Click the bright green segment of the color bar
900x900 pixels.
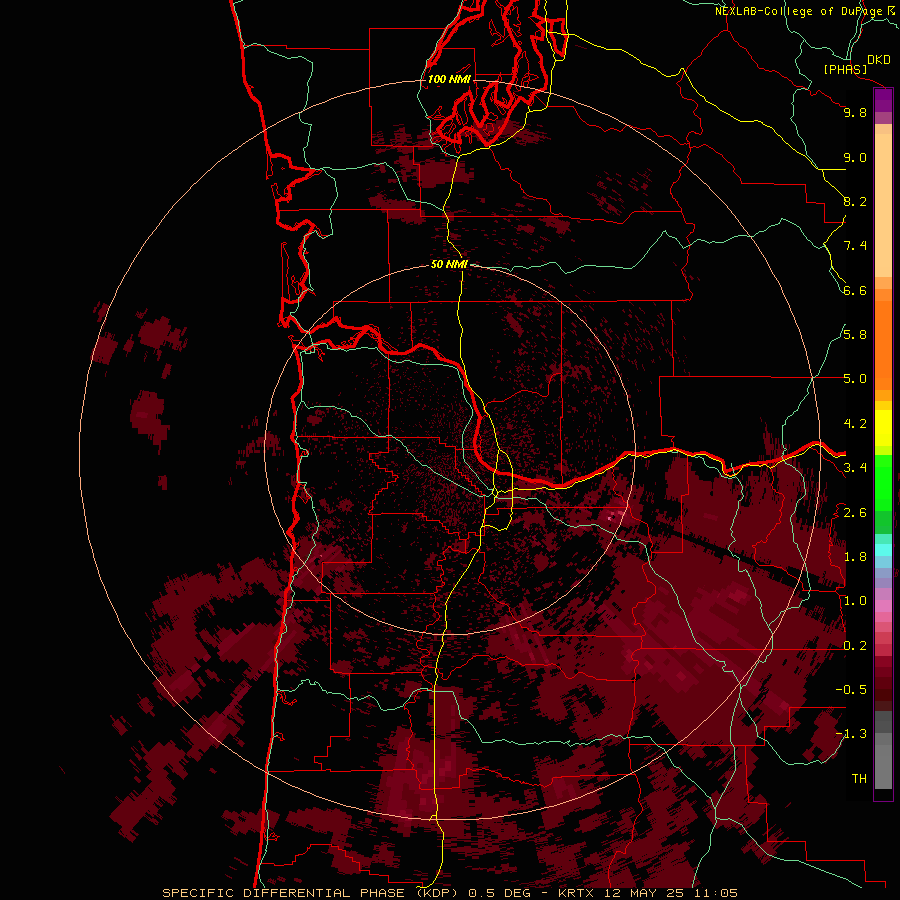point(883,482)
